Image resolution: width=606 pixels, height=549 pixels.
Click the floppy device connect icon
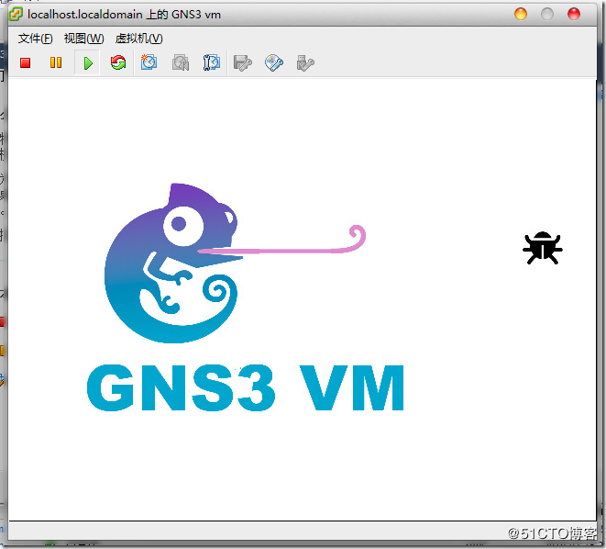tap(242, 63)
